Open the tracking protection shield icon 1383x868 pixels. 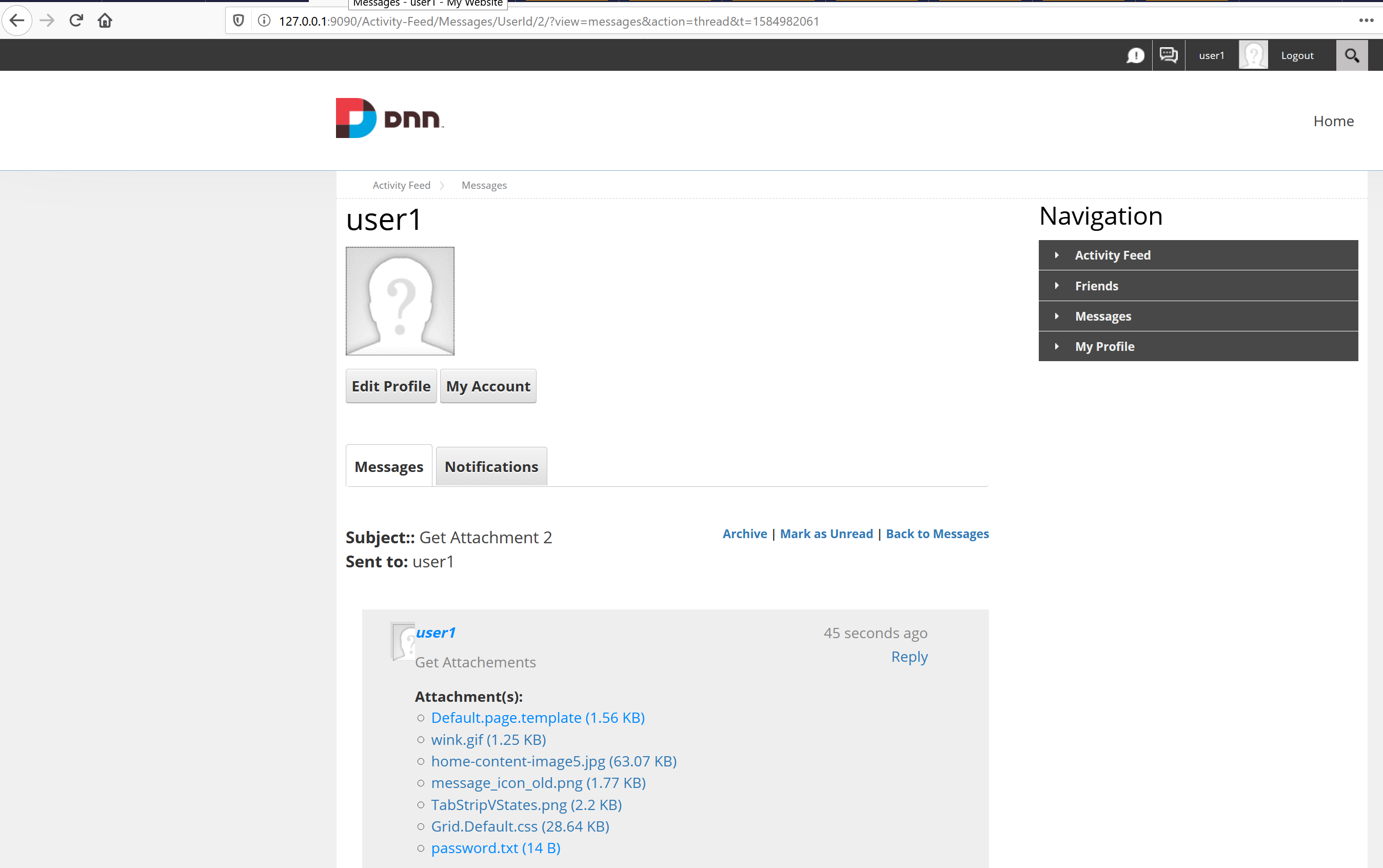pyautogui.click(x=238, y=19)
